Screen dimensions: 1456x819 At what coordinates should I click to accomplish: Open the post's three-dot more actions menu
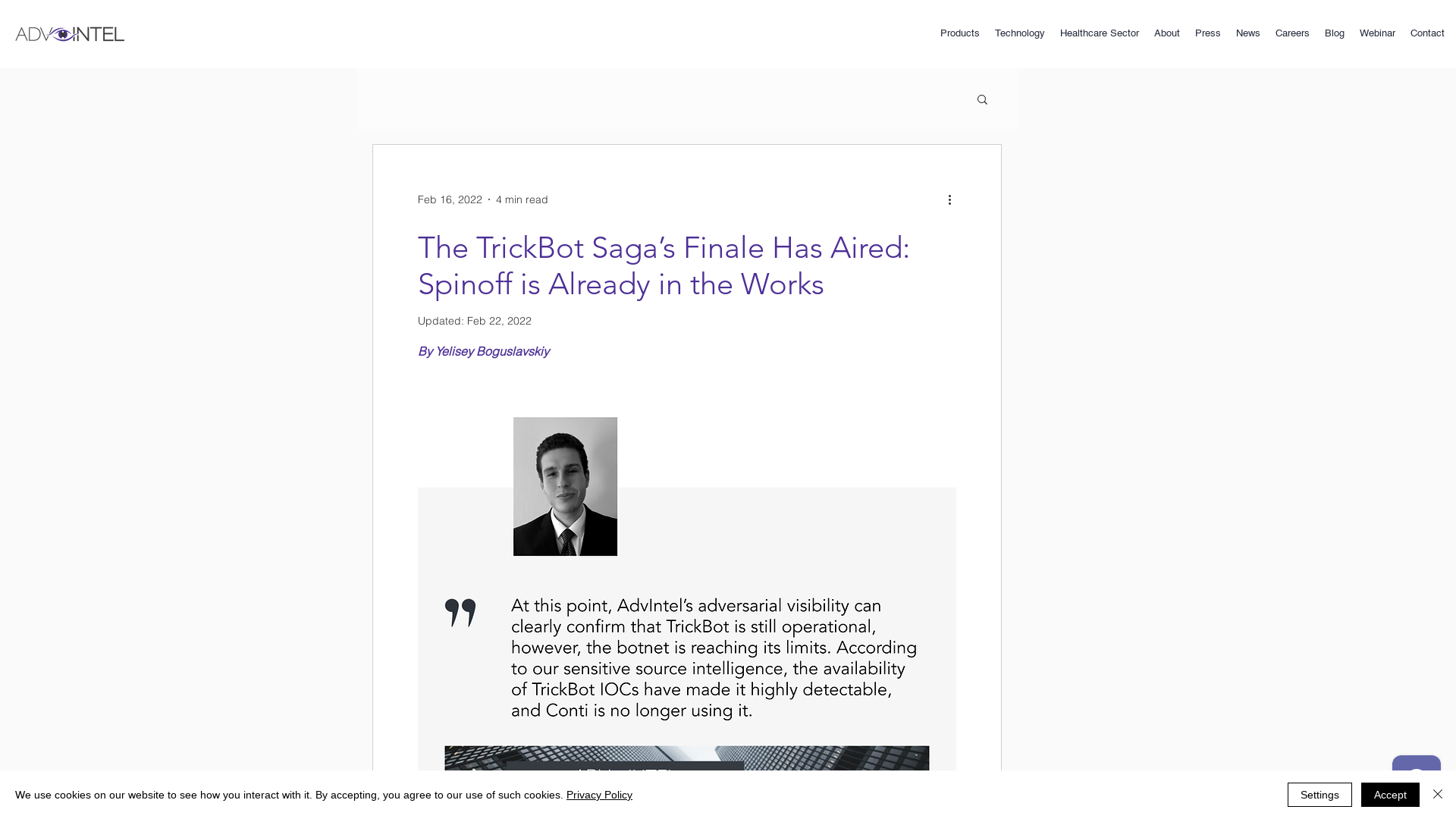point(949,199)
